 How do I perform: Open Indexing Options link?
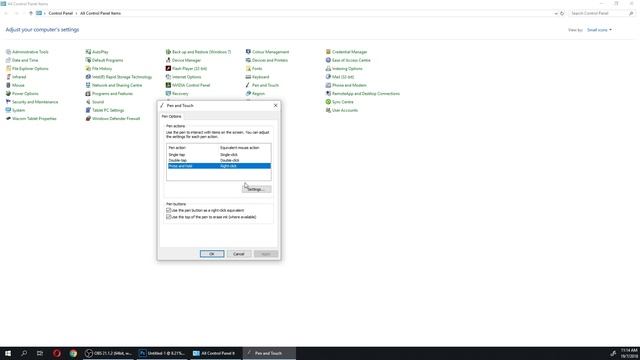click(x=347, y=69)
